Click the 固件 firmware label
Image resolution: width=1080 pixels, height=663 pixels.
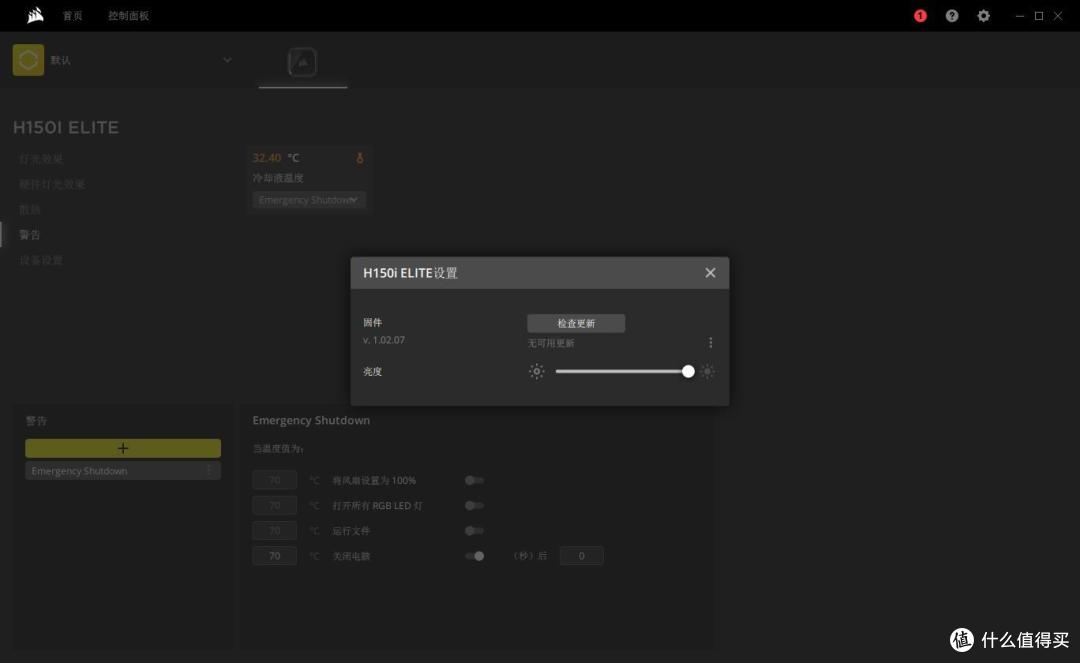click(x=373, y=322)
